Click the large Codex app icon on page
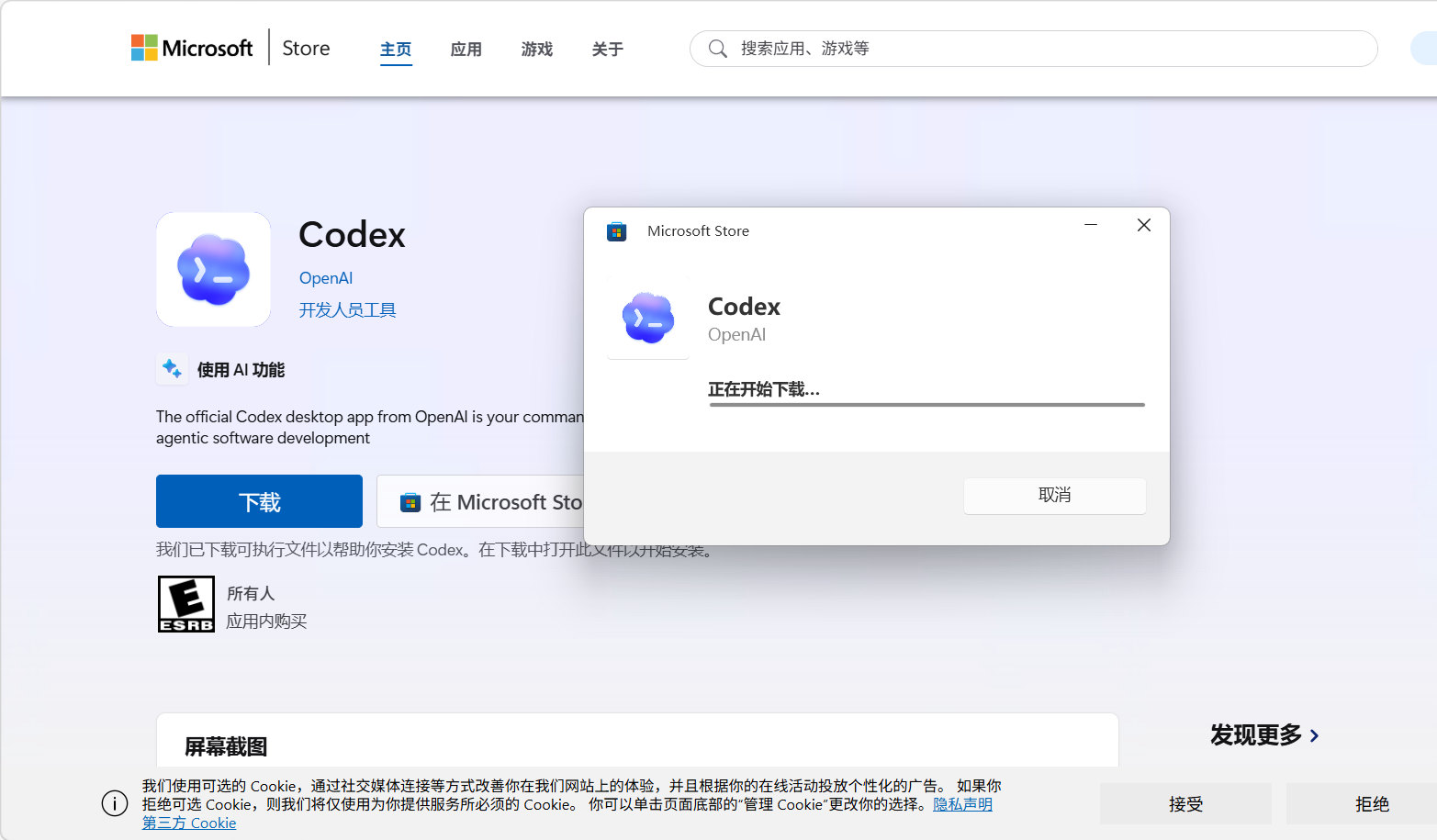The height and width of the screenshot is (840, 1437). (x=213, y=269)
